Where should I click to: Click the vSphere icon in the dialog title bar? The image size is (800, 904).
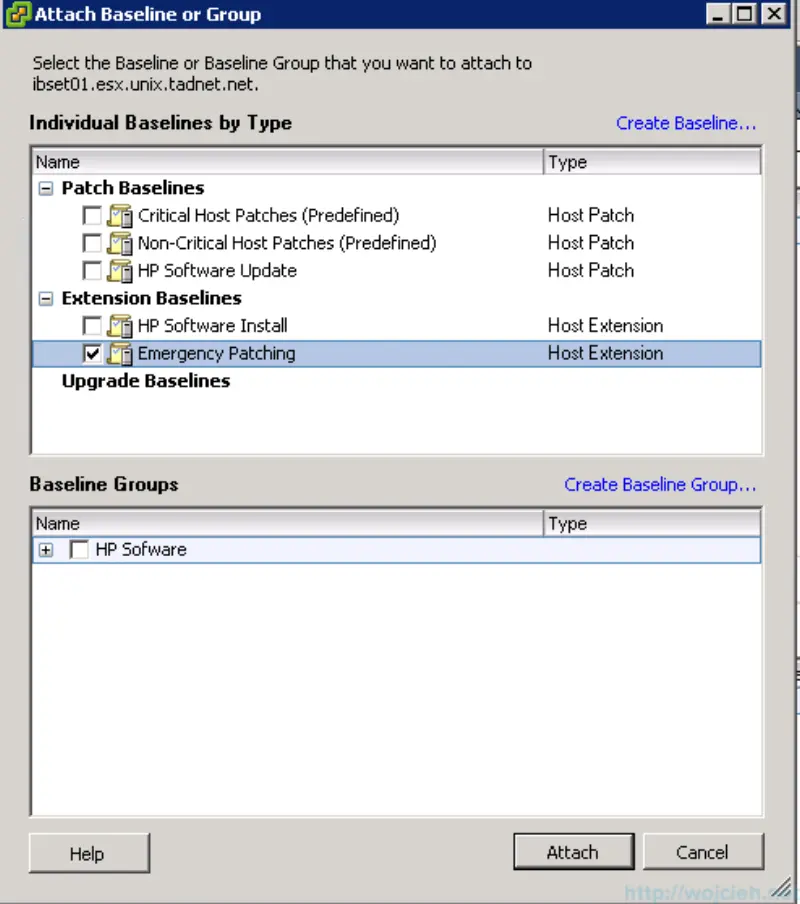15,14
